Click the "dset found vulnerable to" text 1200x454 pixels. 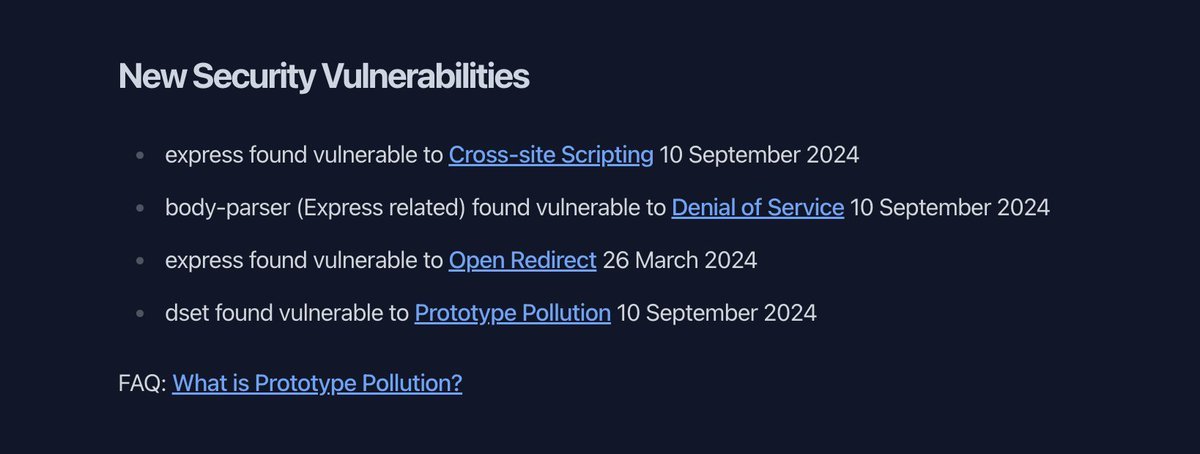287,313
